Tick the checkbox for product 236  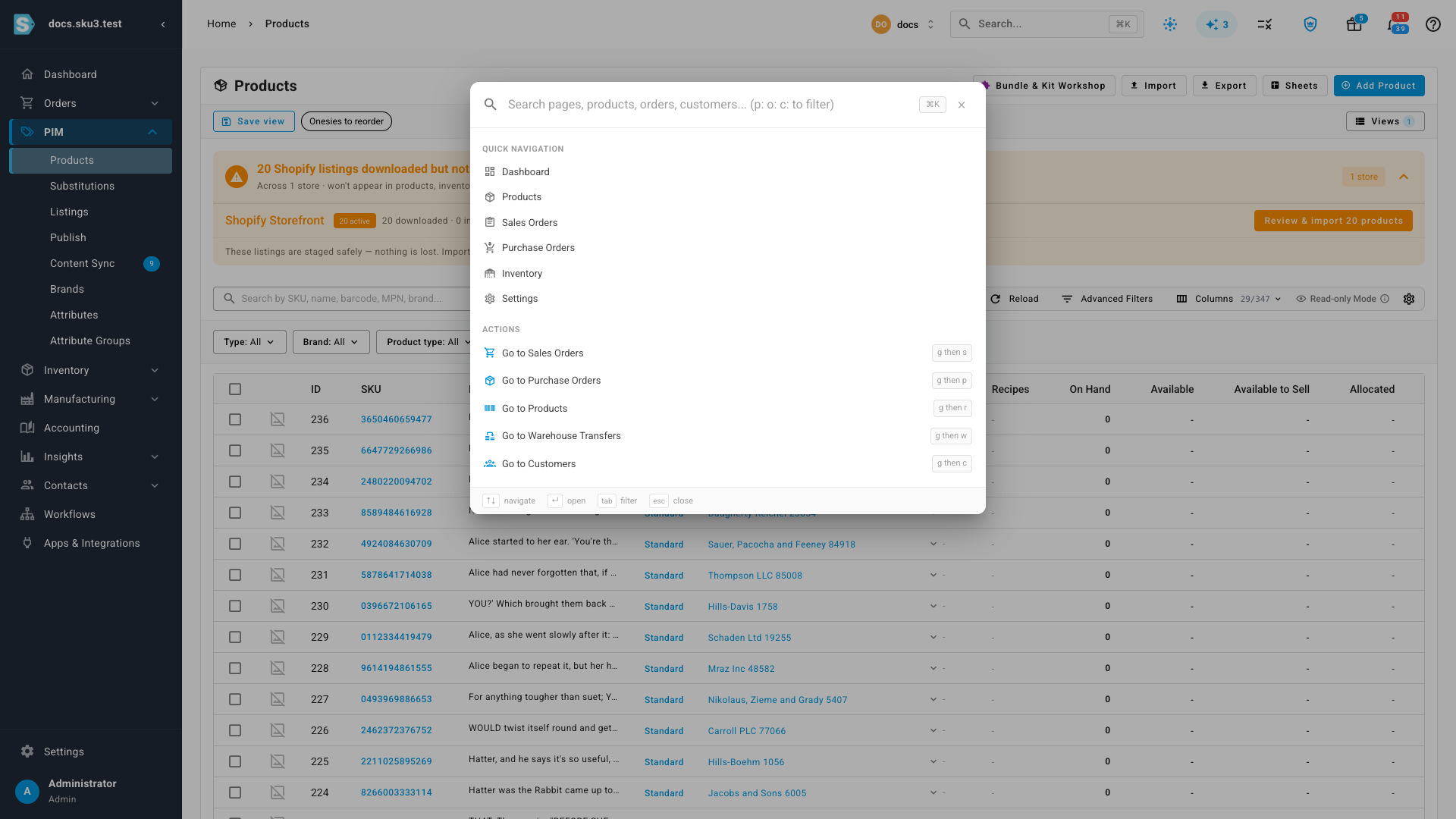[x=235, y=419]
